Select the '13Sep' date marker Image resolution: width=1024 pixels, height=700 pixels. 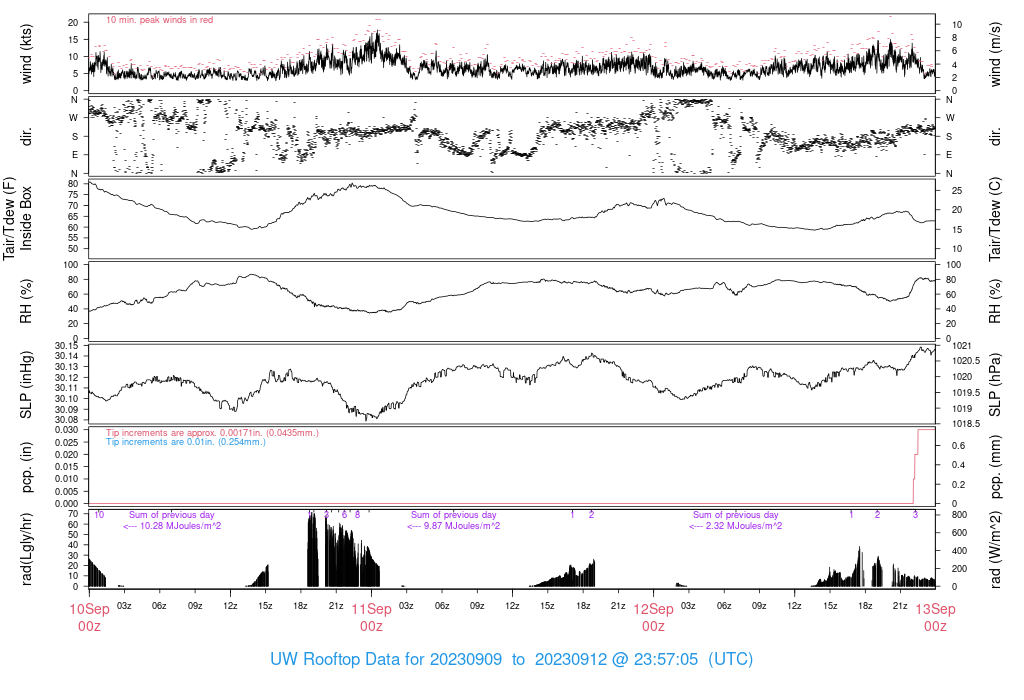click(935, 609)
